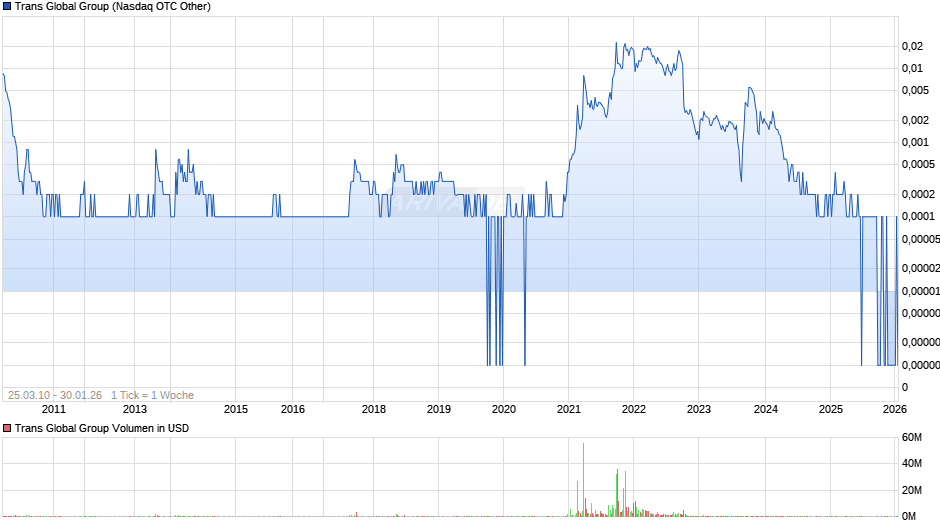The width and height of the screenshot is (940, 526).
Task: Select the Trans Global Group Volumen in USD label
Action: click(102, 428)
